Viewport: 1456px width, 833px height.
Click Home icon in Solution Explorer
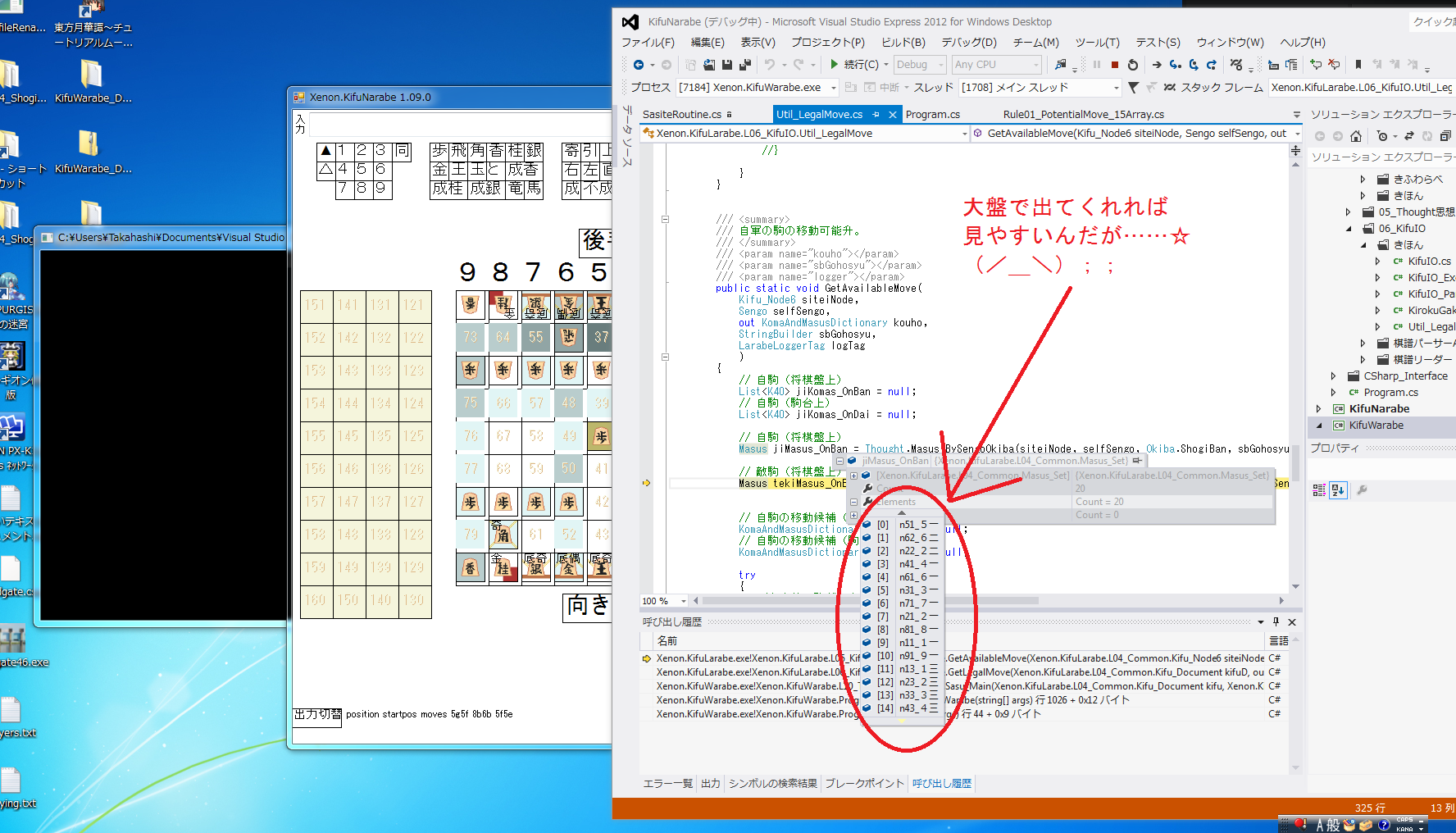[1356, 136]
